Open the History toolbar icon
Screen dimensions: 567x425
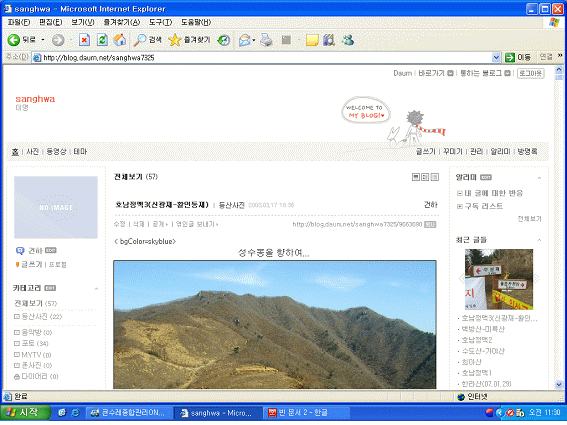coord(224,40)
